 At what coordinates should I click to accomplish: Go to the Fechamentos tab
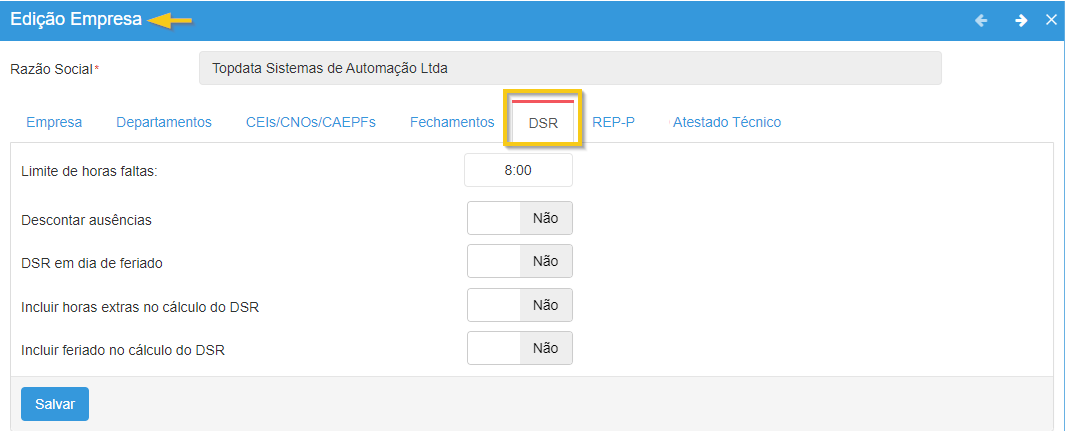(x=452, y=122)
